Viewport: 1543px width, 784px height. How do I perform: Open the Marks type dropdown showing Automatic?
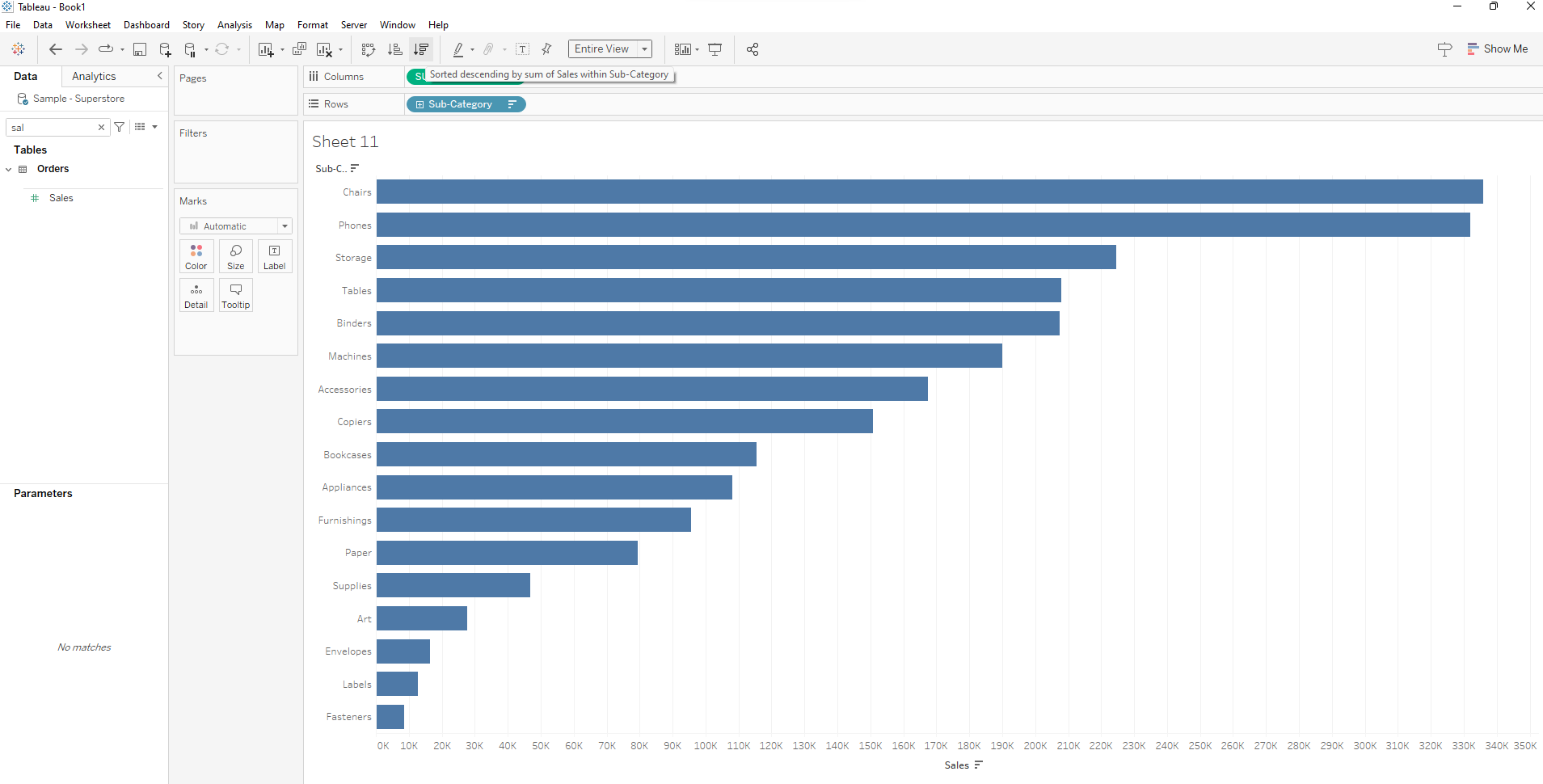click(285, 226)
